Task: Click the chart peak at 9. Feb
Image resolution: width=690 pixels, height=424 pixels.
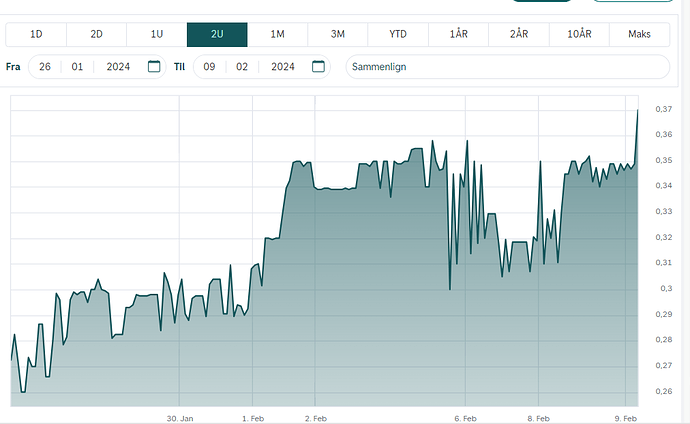Action: tap(638, 110)
